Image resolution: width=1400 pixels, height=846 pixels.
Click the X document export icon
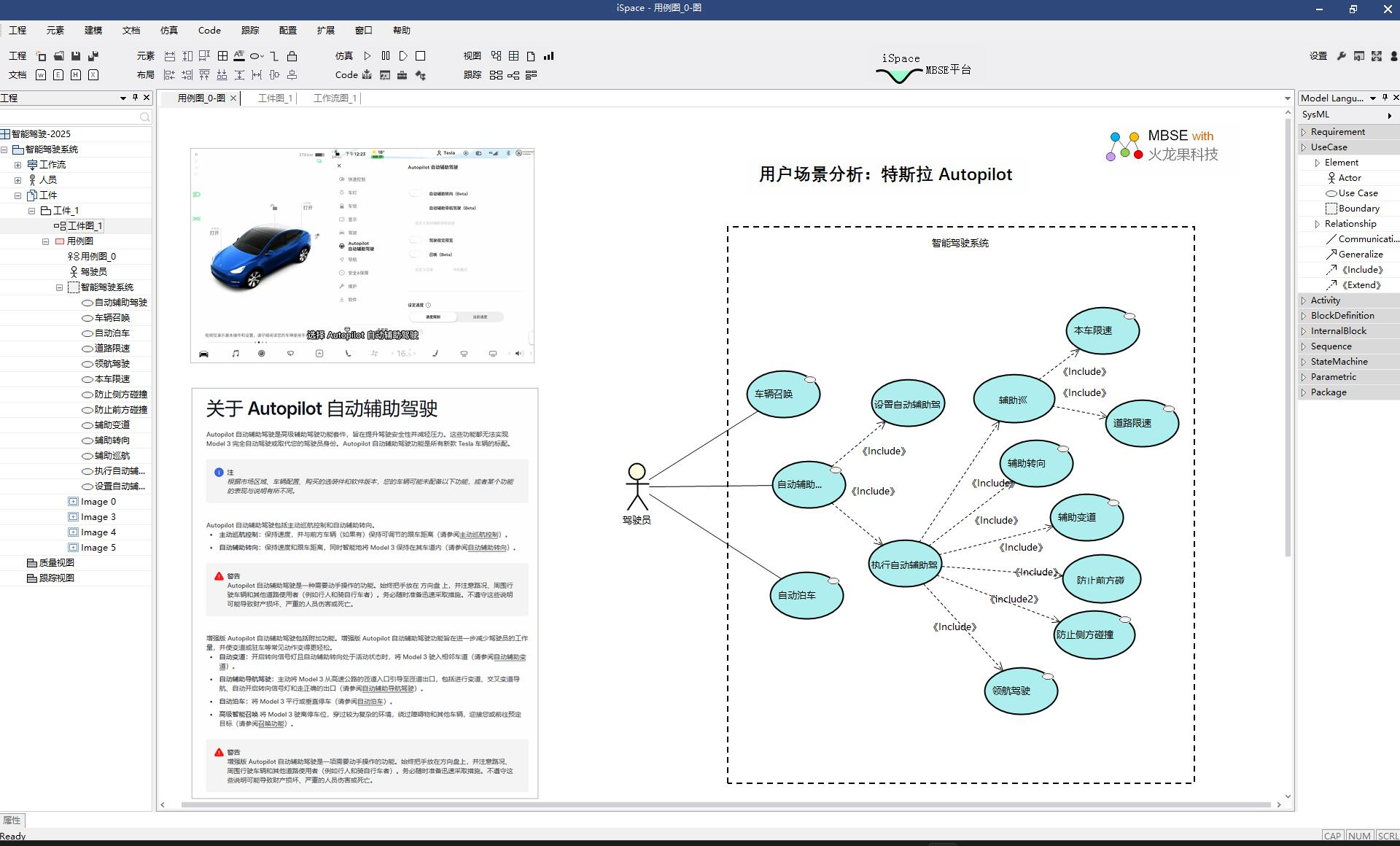(x=93, y=75)
